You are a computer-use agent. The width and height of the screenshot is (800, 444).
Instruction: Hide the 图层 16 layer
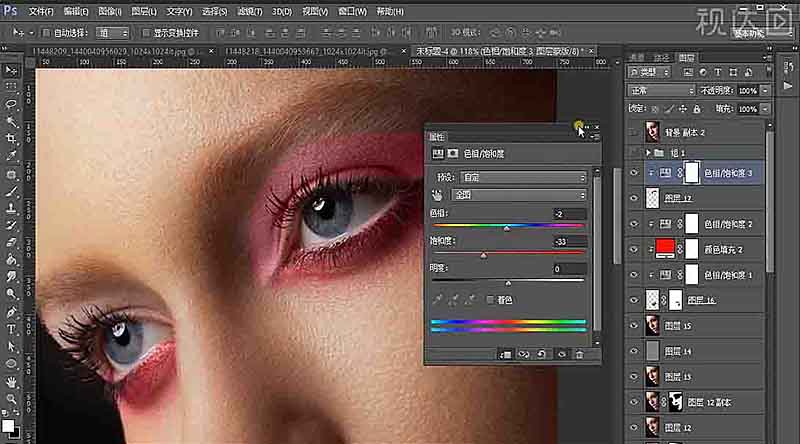(634, 300)
